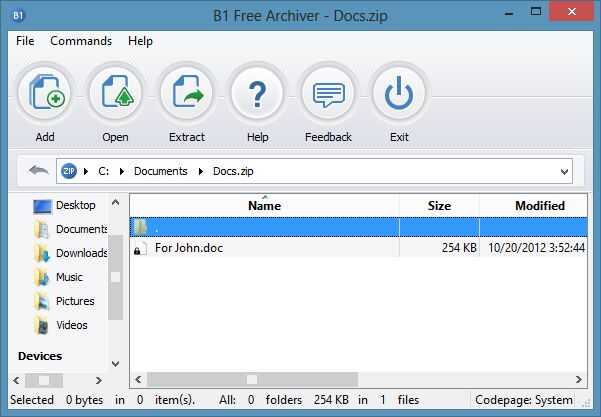Expand the arrow after the ZIP badge
This screenshot has width=601, height=417.
pyautogui.click(x=86, y=171)
